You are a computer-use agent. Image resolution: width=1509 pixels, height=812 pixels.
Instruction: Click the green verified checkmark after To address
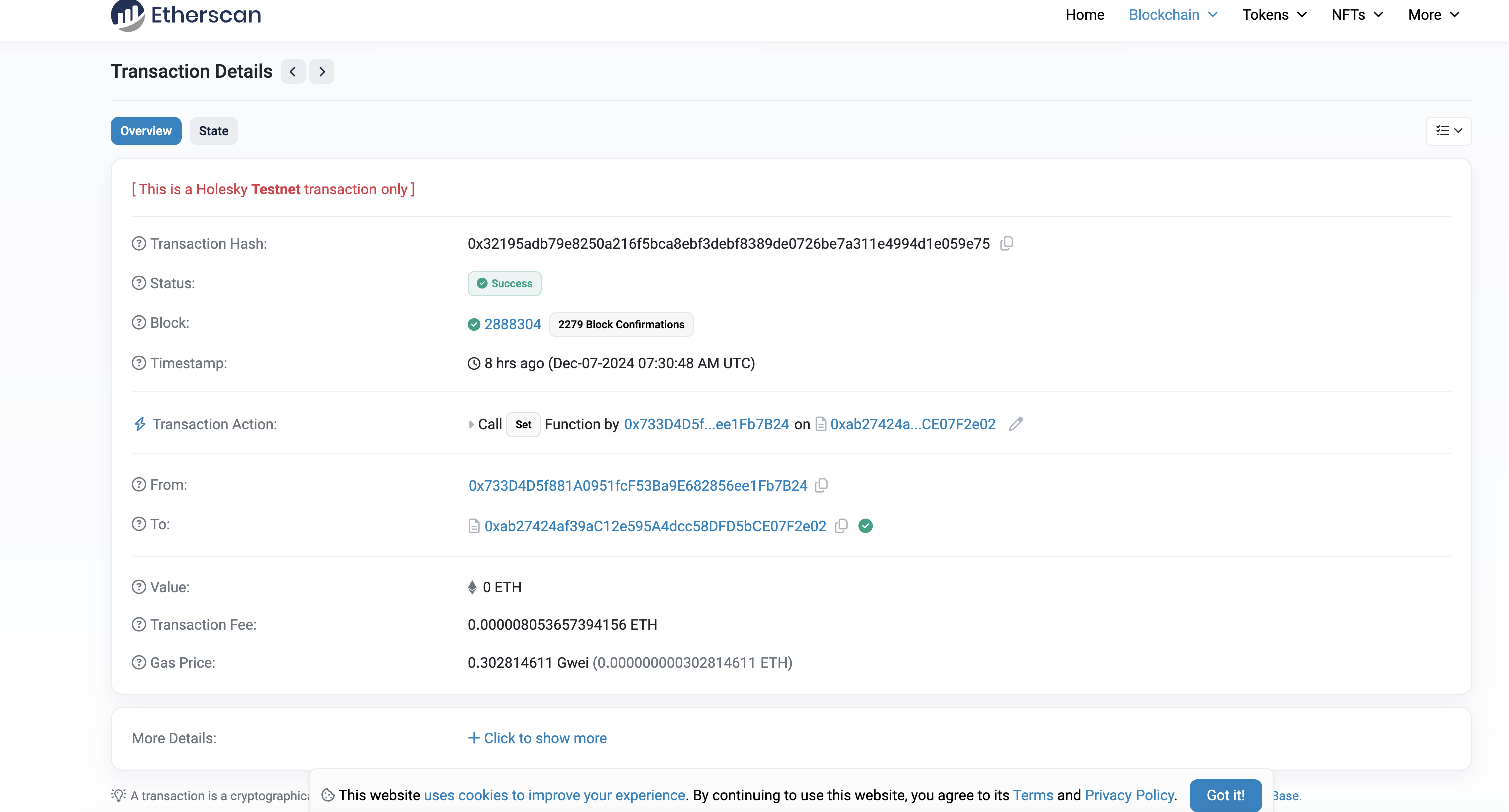pyautogui.click(x=865, y=526)
